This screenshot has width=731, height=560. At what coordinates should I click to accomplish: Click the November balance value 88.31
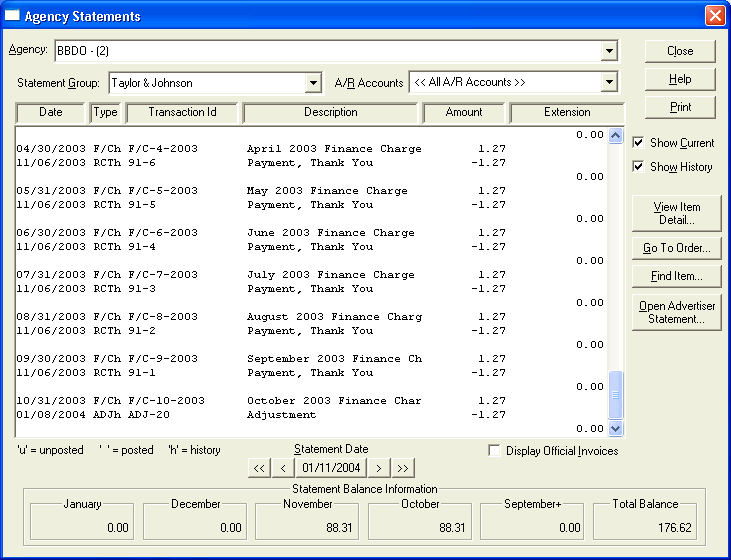pyautogui.click(x=339, y=528)
